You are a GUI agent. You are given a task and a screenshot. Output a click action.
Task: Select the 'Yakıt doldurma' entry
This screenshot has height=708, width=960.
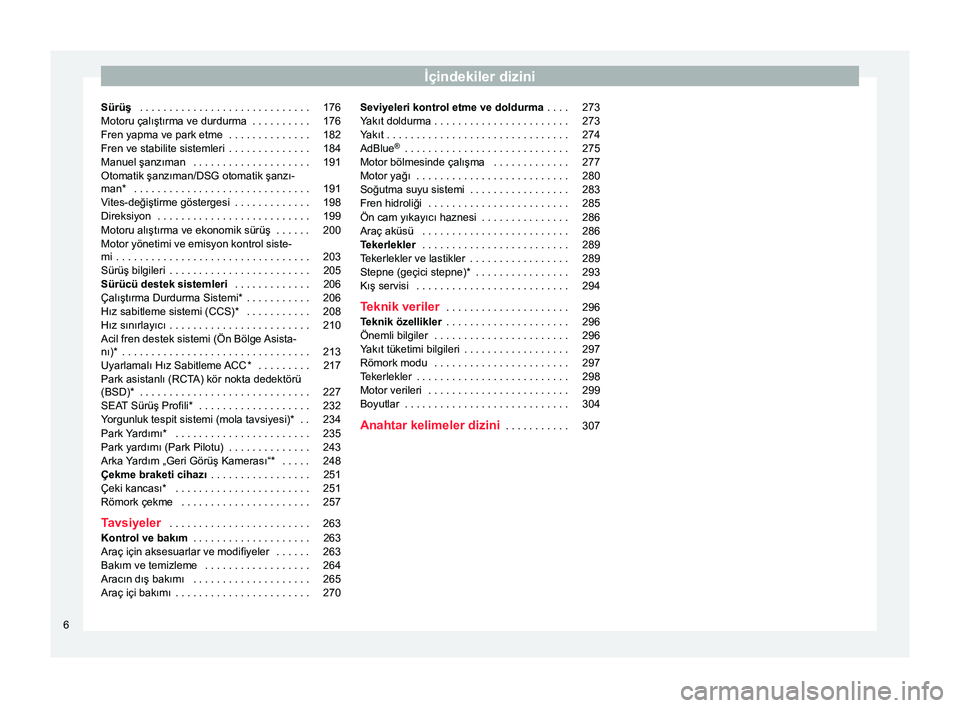tap(480, 121)
